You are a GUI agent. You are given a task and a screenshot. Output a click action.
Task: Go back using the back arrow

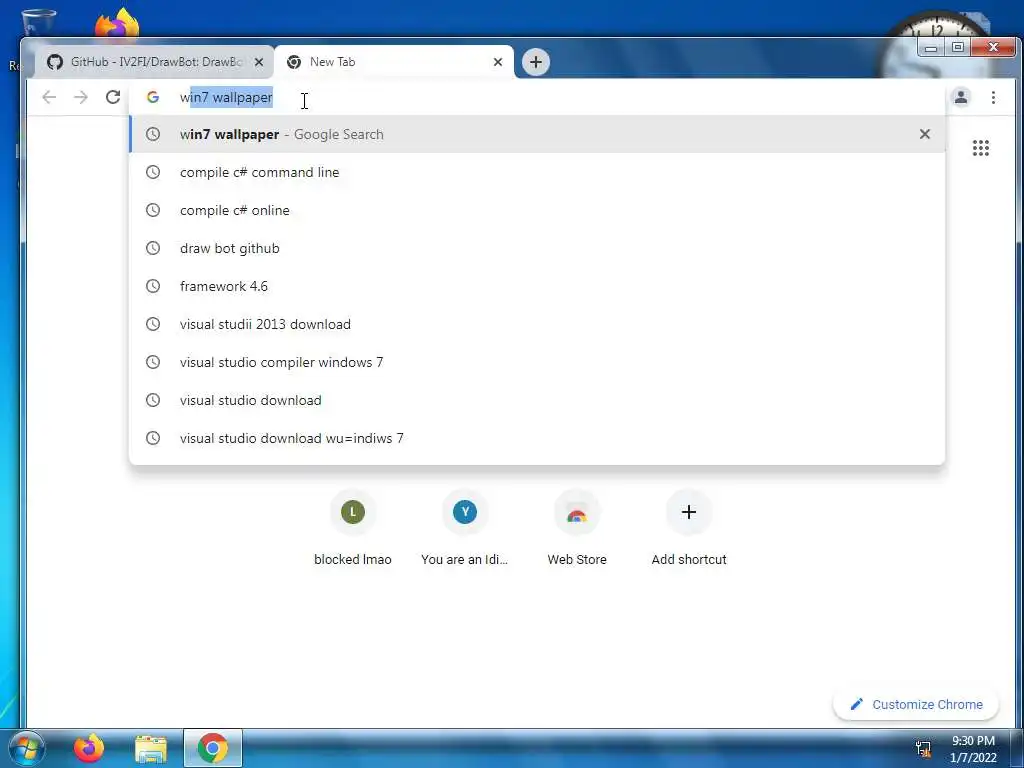49,97
